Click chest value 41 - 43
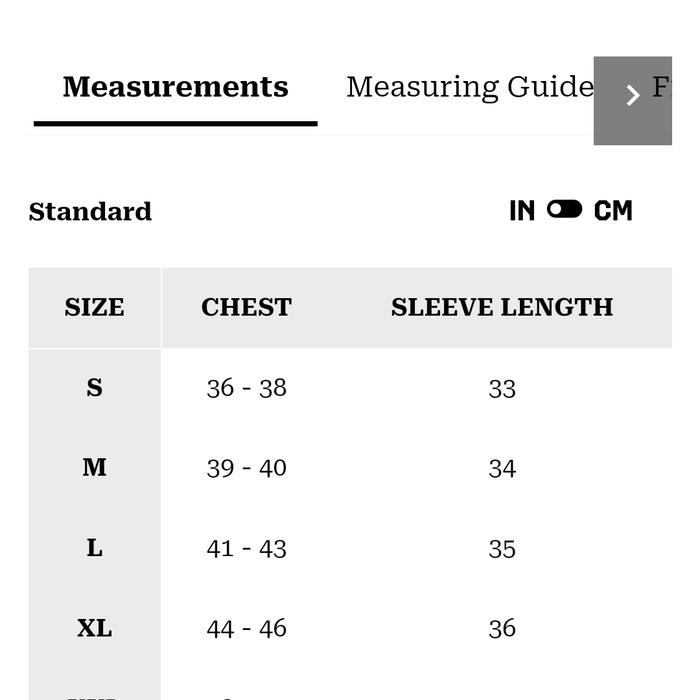The height and width of the screenshot is (700, 700). 246,548
